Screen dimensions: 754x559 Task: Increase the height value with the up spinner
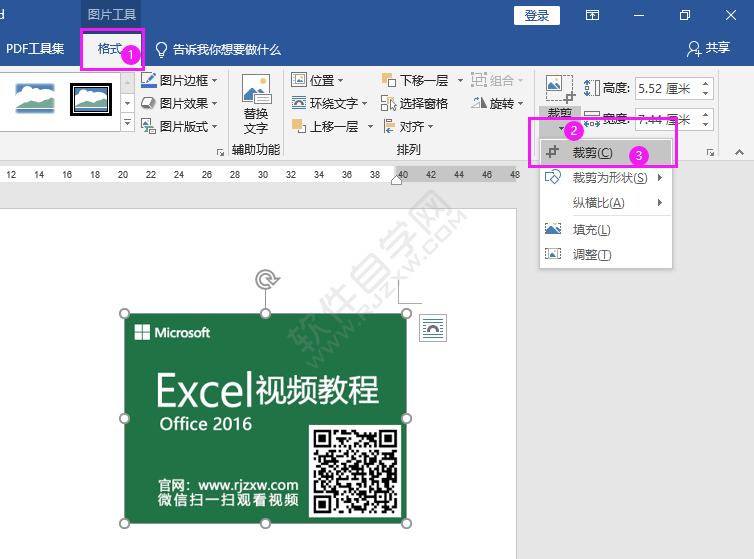[707, 83]
